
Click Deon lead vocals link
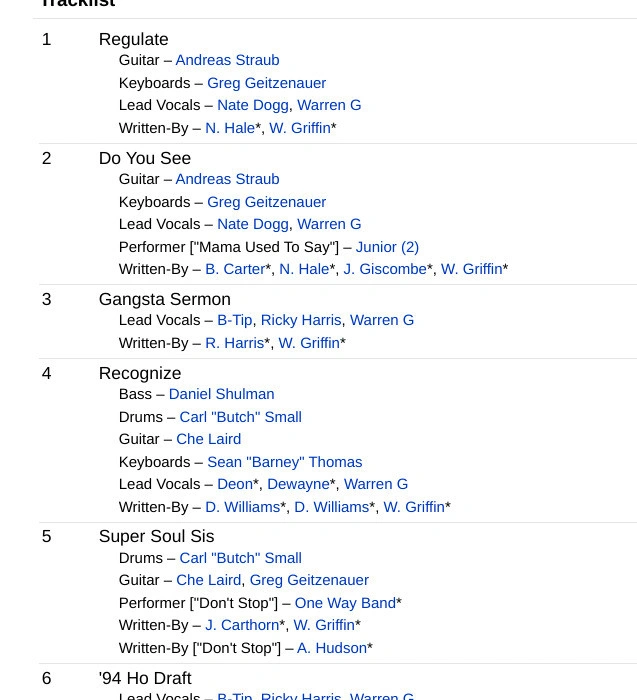[235, 484]
